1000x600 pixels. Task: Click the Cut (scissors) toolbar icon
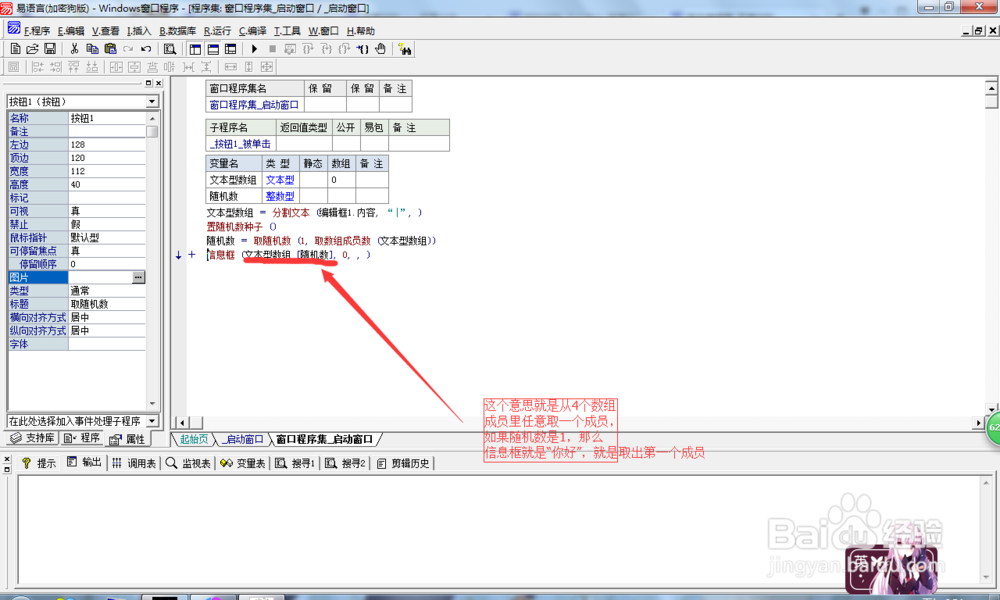(x=74, y=48)
